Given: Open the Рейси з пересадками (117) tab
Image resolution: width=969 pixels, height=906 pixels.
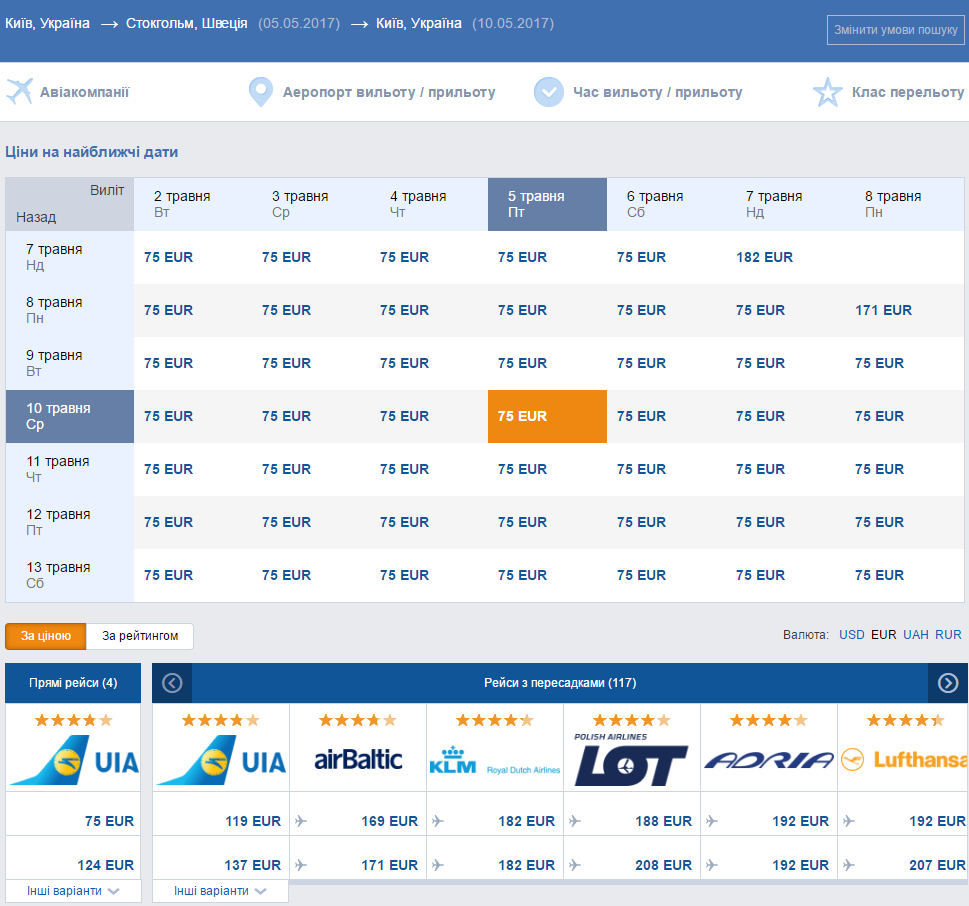Looking at the screenshot, I should [x=560, y=683].
